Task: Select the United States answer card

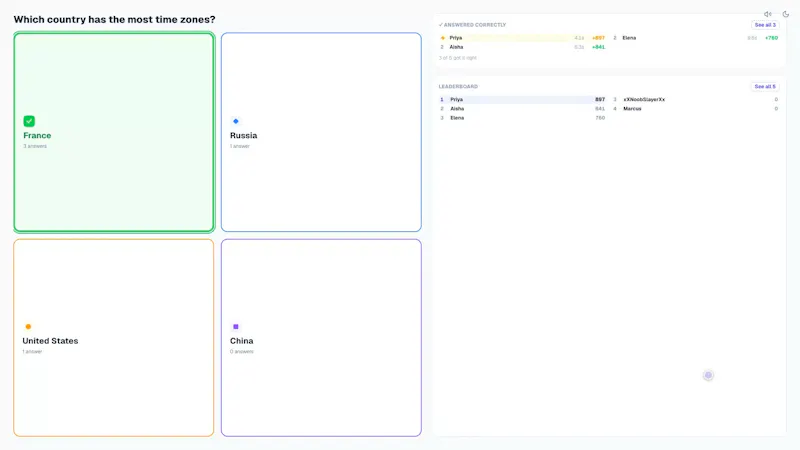Action: tap(114, 338)
